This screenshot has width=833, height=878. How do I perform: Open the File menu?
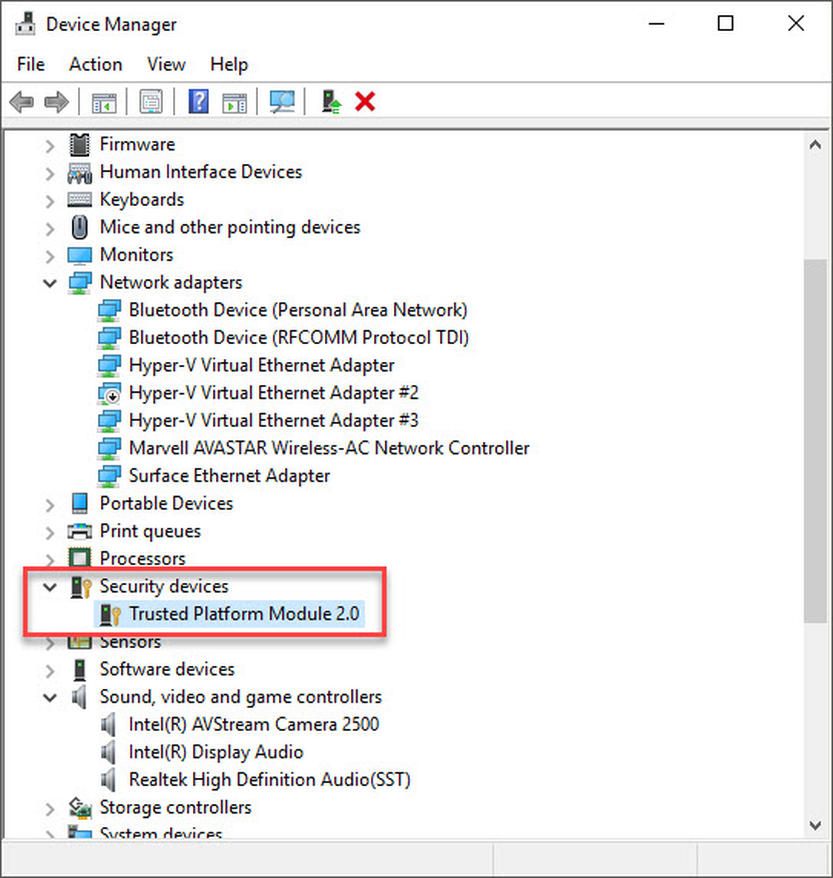(30, 64)
